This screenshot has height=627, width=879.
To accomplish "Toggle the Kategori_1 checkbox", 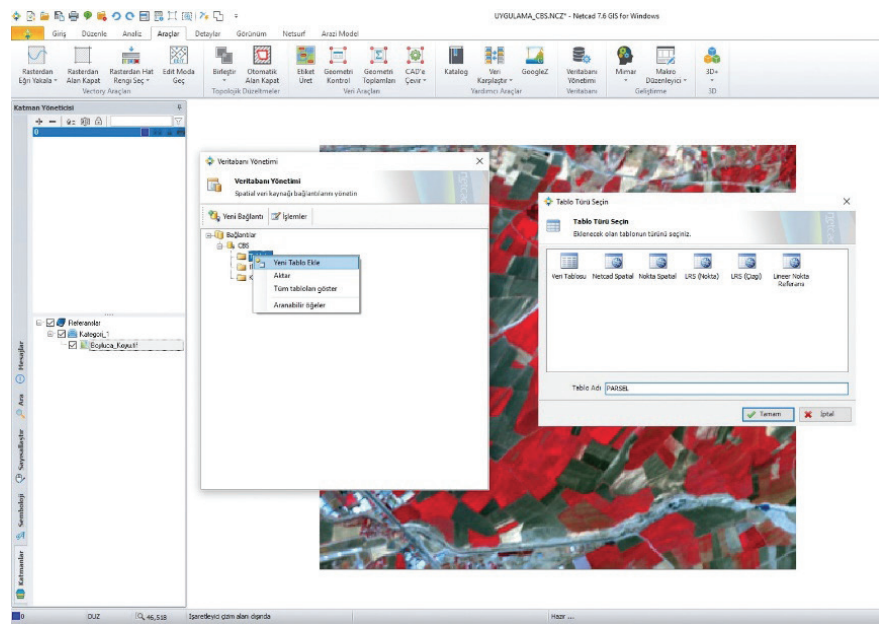I will (x=61, y=334).
